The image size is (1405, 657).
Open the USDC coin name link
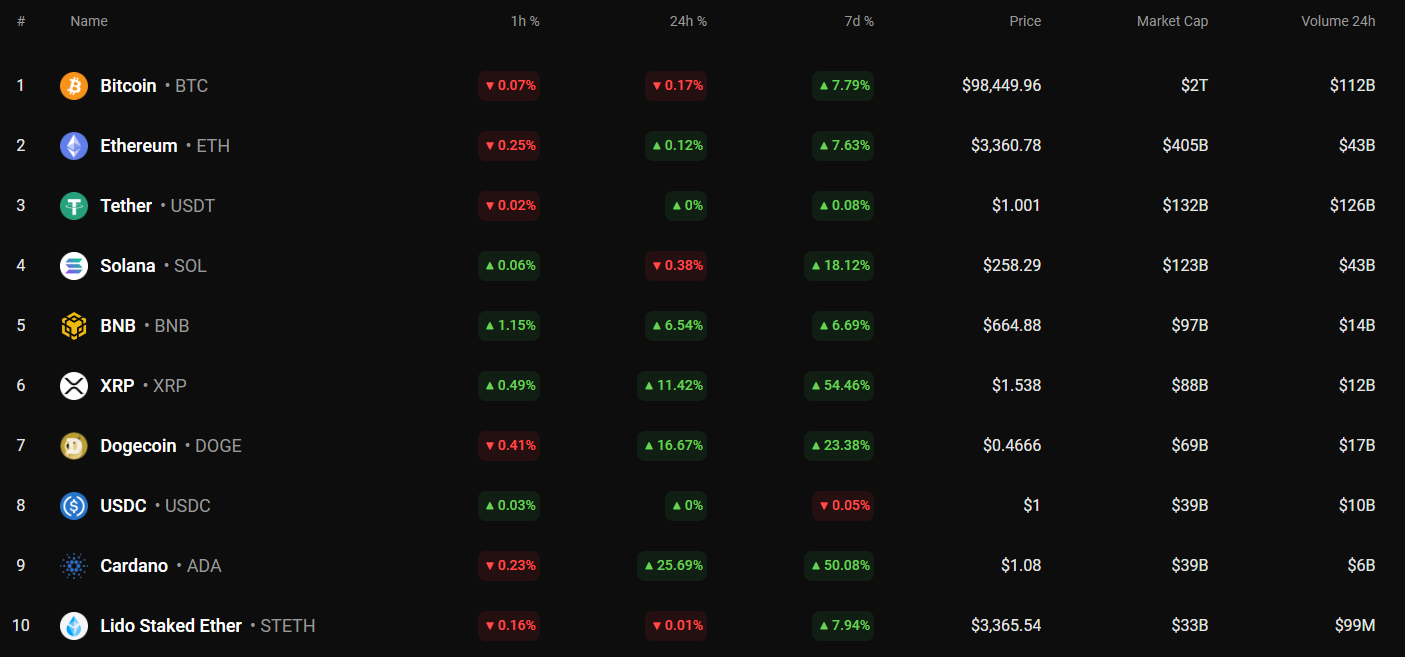click(123, 506)
